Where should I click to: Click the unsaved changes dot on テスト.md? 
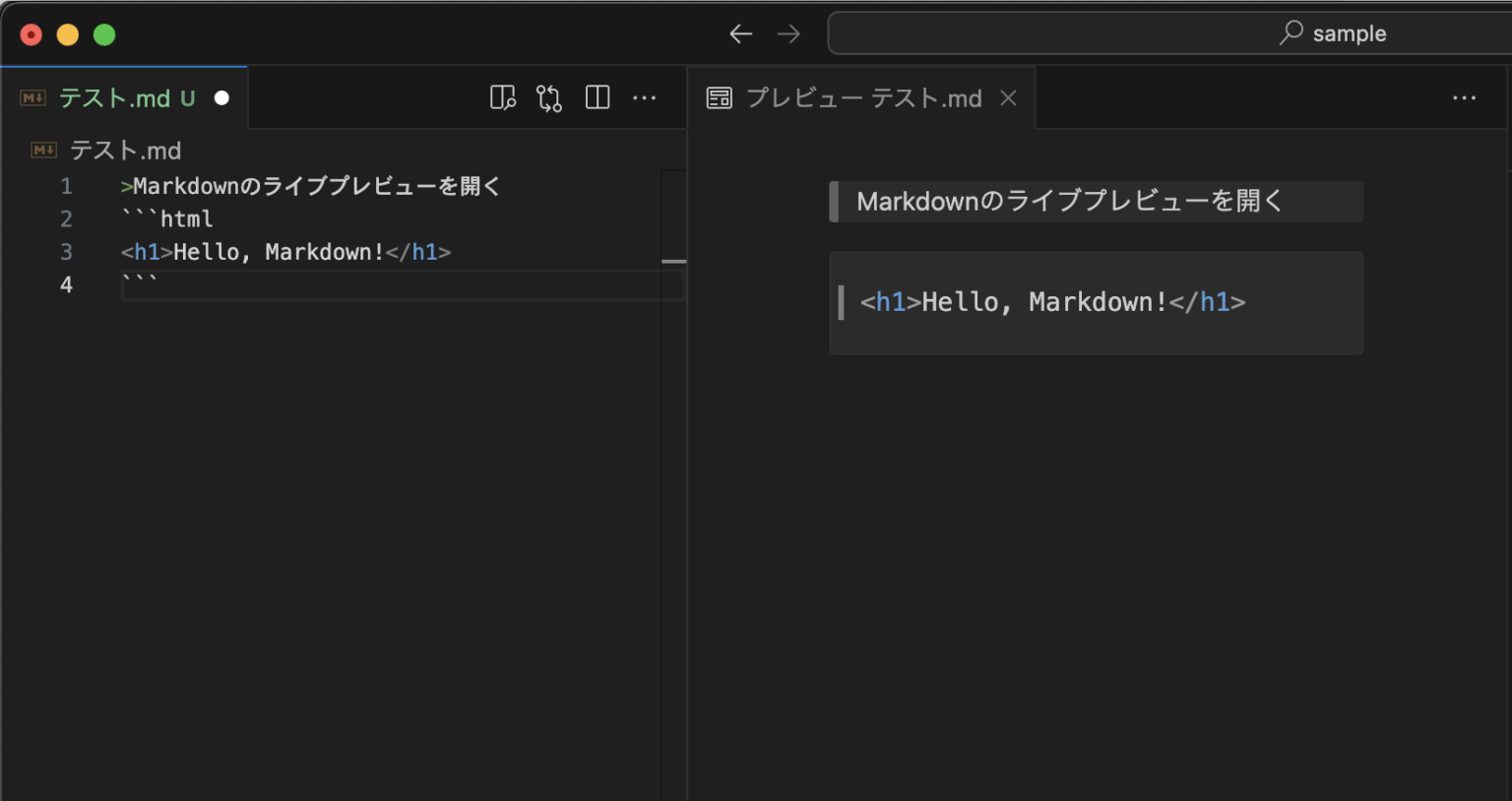click(221, 97)
